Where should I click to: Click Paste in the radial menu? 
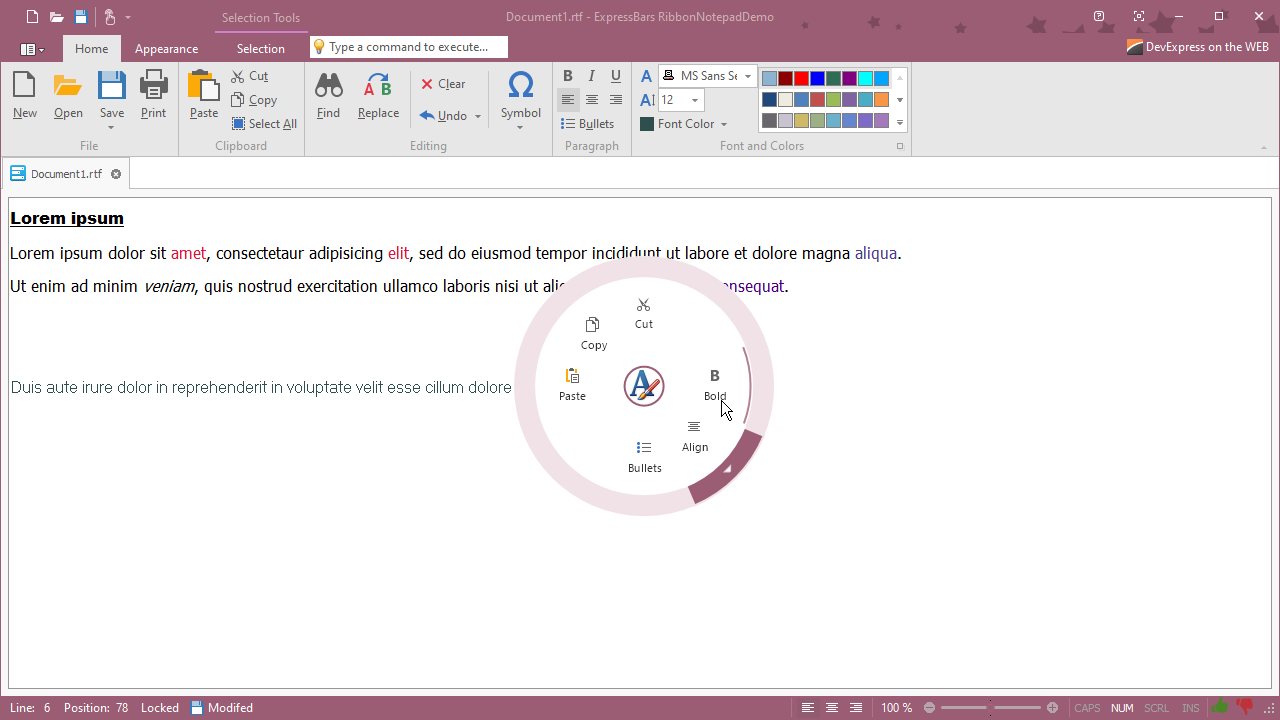click(x=572, y=385)
